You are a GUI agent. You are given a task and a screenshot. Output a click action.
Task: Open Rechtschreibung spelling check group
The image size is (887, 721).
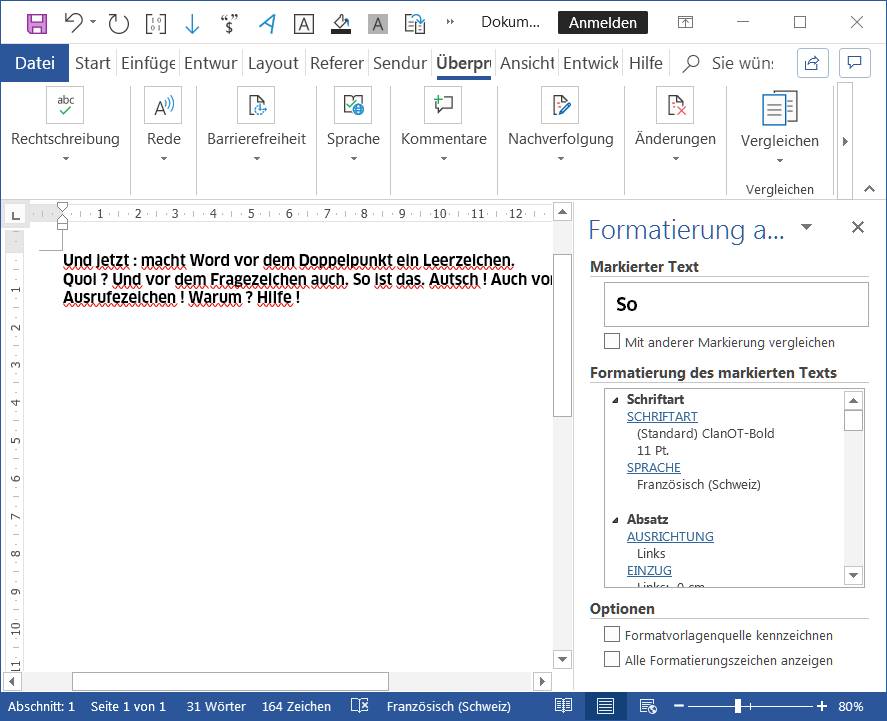click(x=65, y=124)
